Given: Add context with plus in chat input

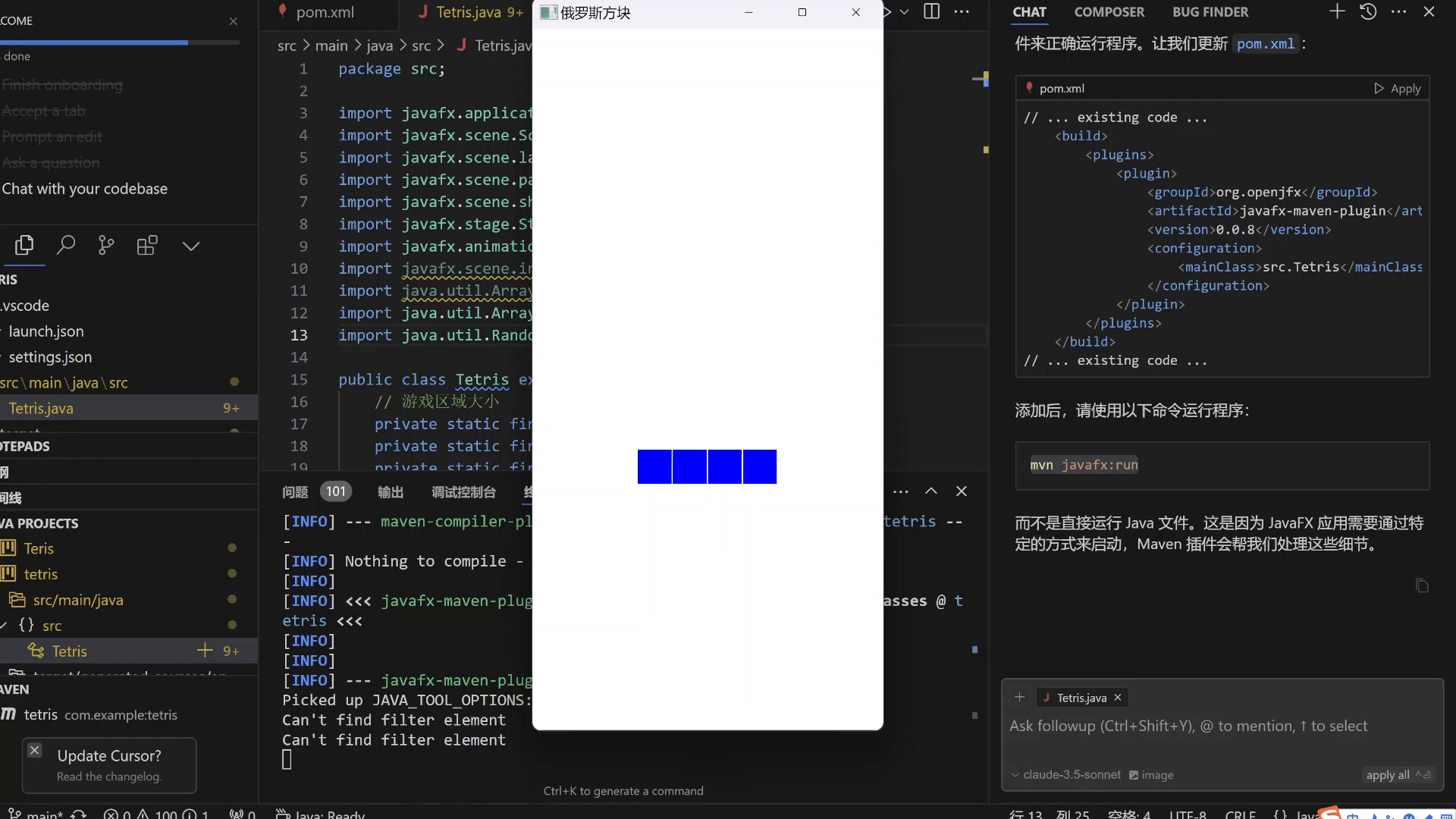Looking at the screenshot, I should (1020, 698).
